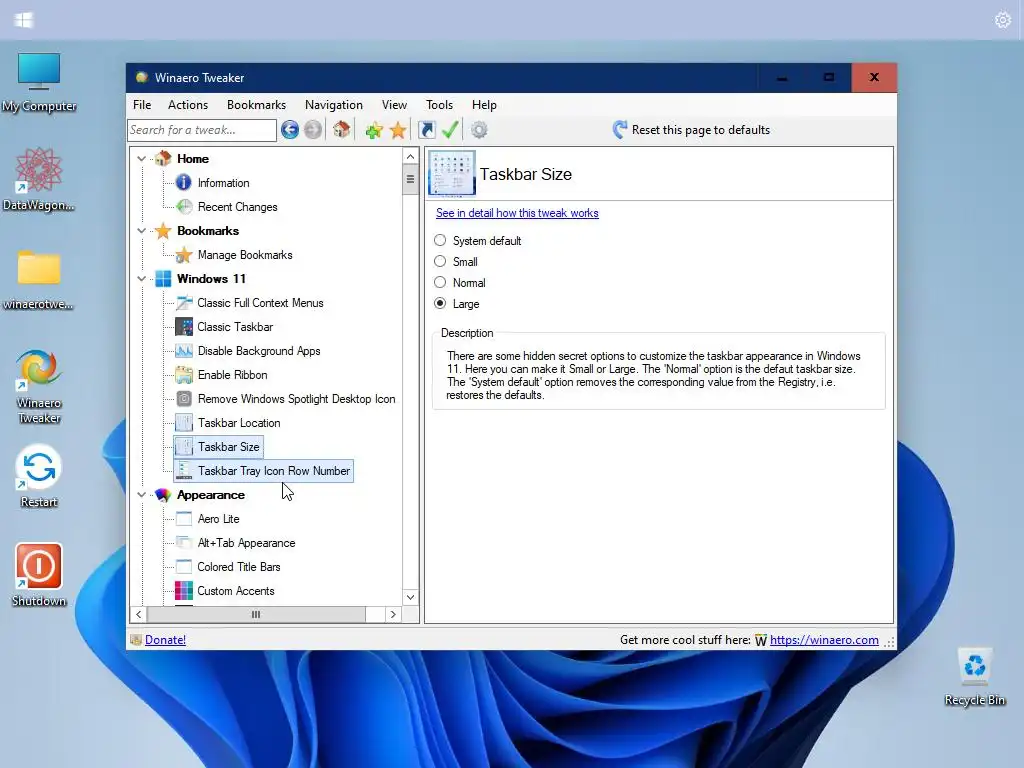This screenshot has width=1024, height=768.
Task: Open bookmarks with the yellow star toolbar icon
Action: point(398,130)
